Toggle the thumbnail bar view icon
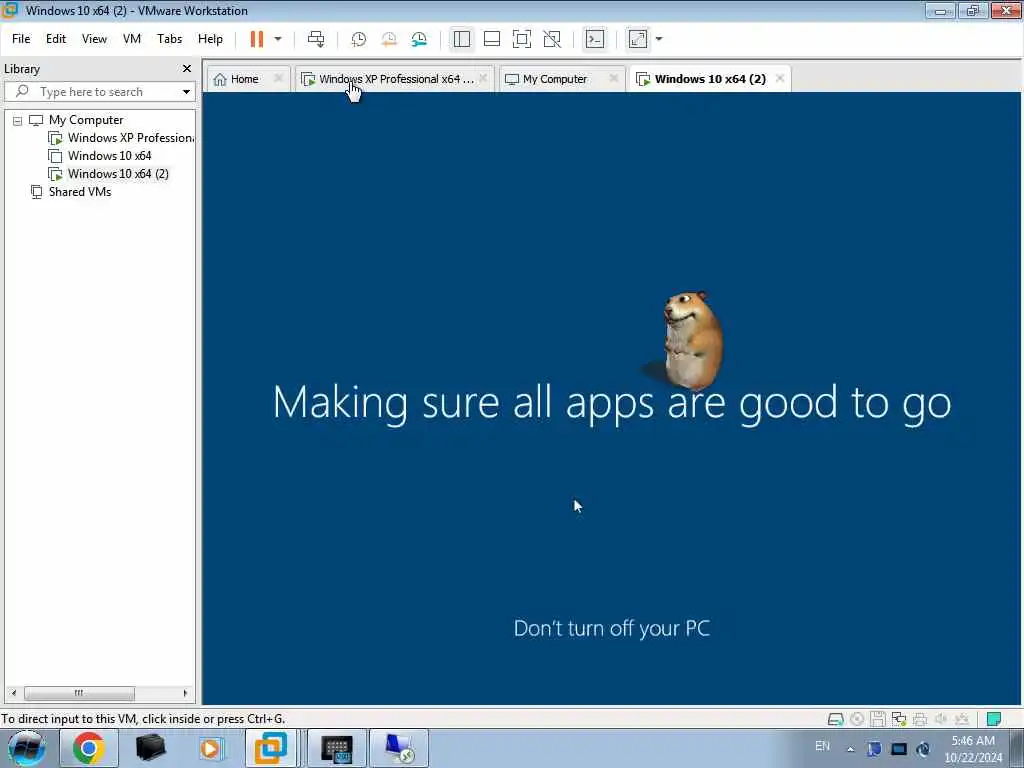Screen dimensions: 1024x768 pyautogui.click(x=492, y=39)
